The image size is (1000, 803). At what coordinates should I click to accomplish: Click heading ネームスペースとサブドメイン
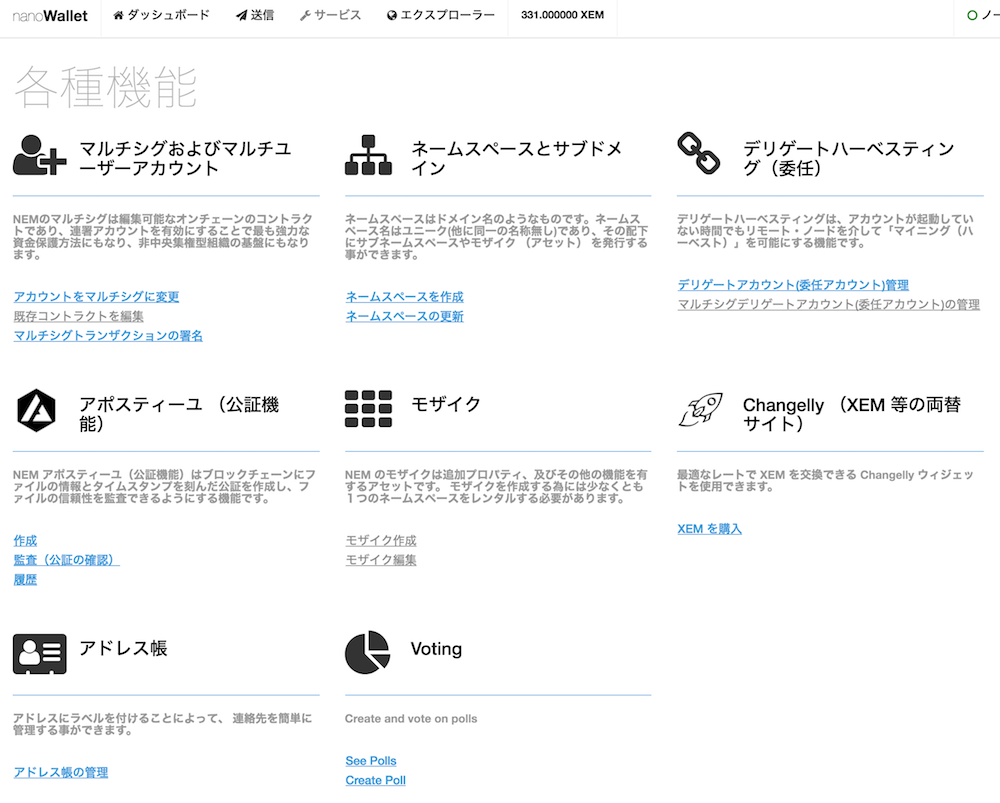tap(517, 158)
